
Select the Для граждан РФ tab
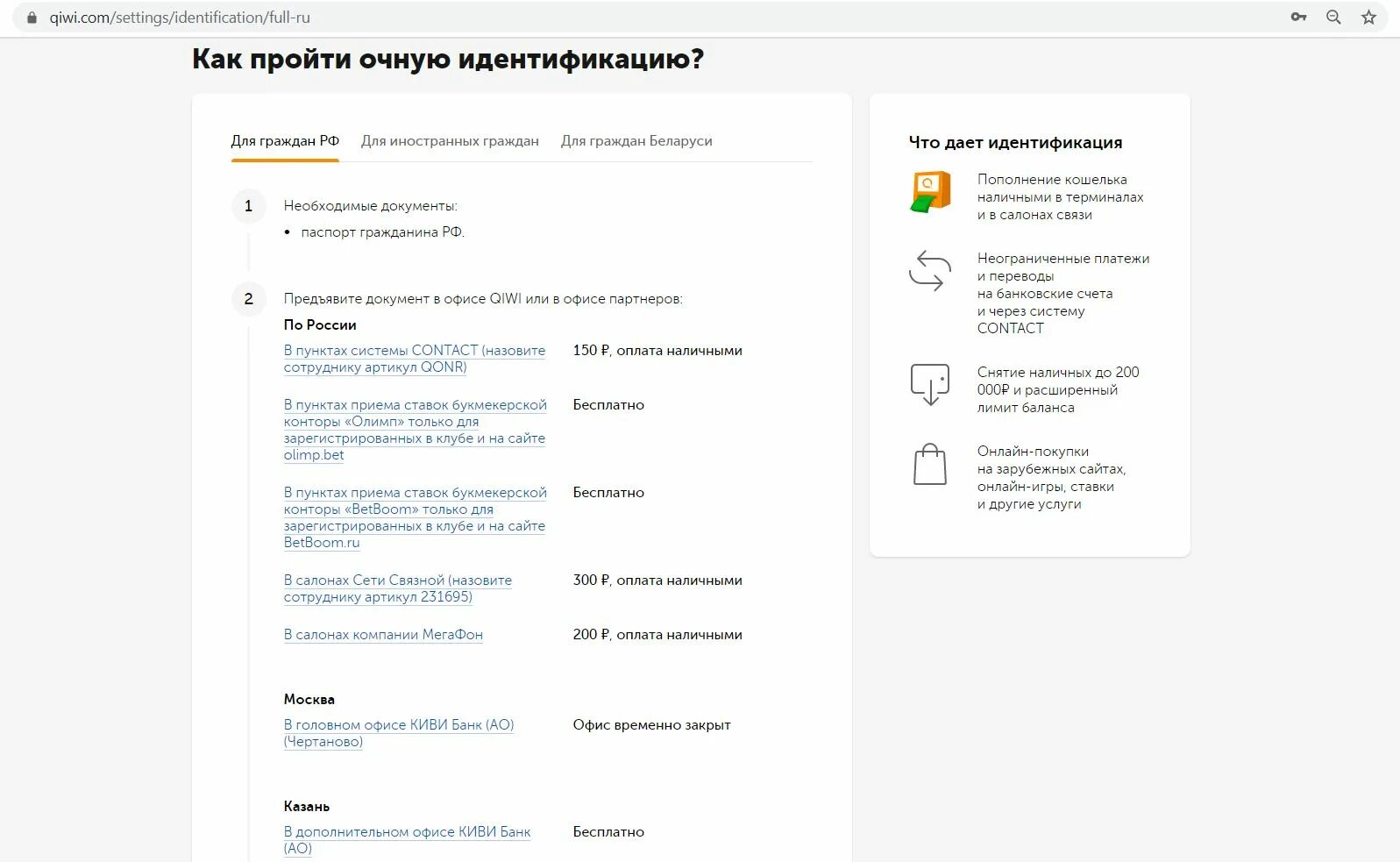tap(285, 141)
